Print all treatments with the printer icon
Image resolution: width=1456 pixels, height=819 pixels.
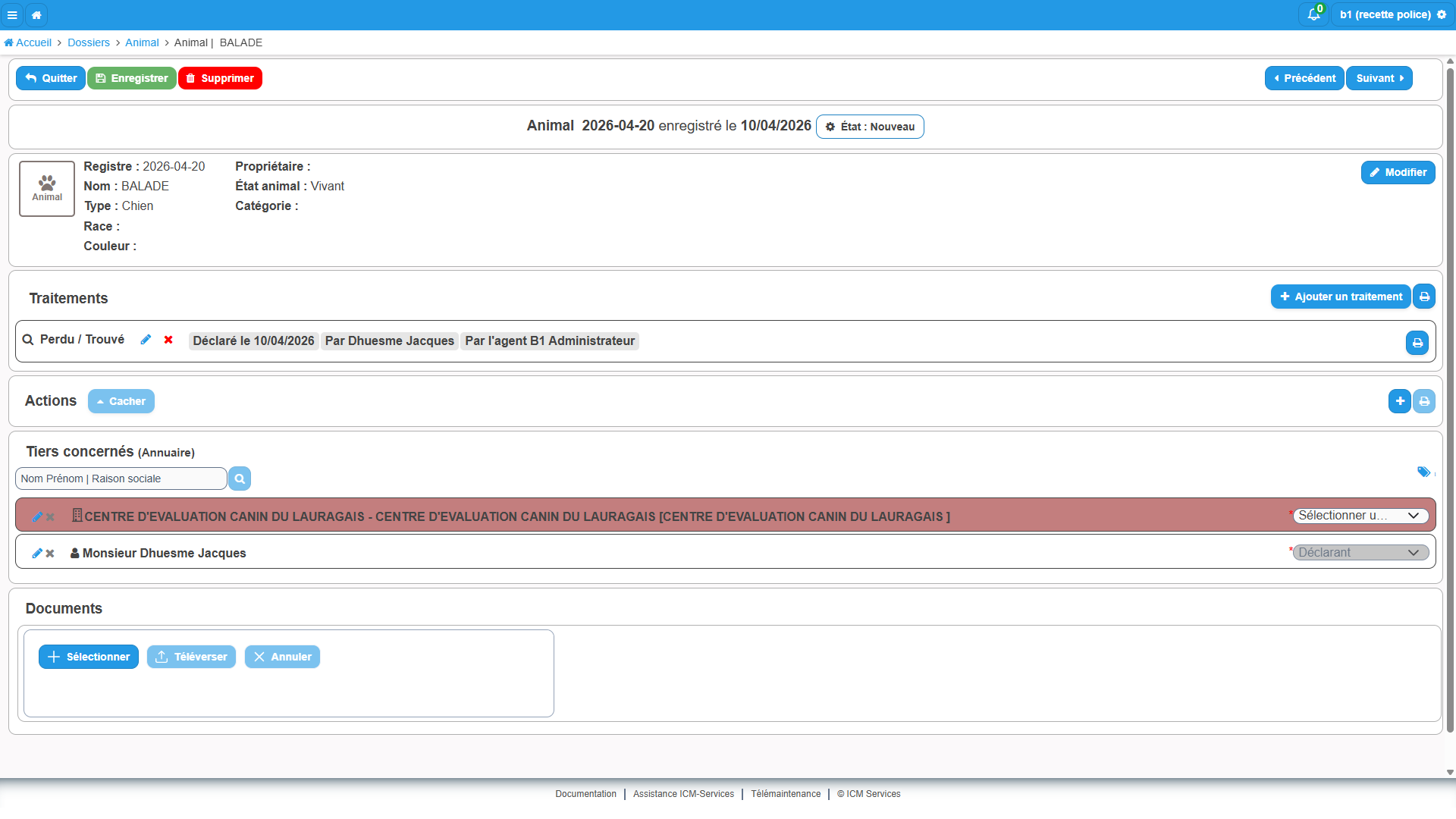pyautogui.click(x=1424, y=297)
